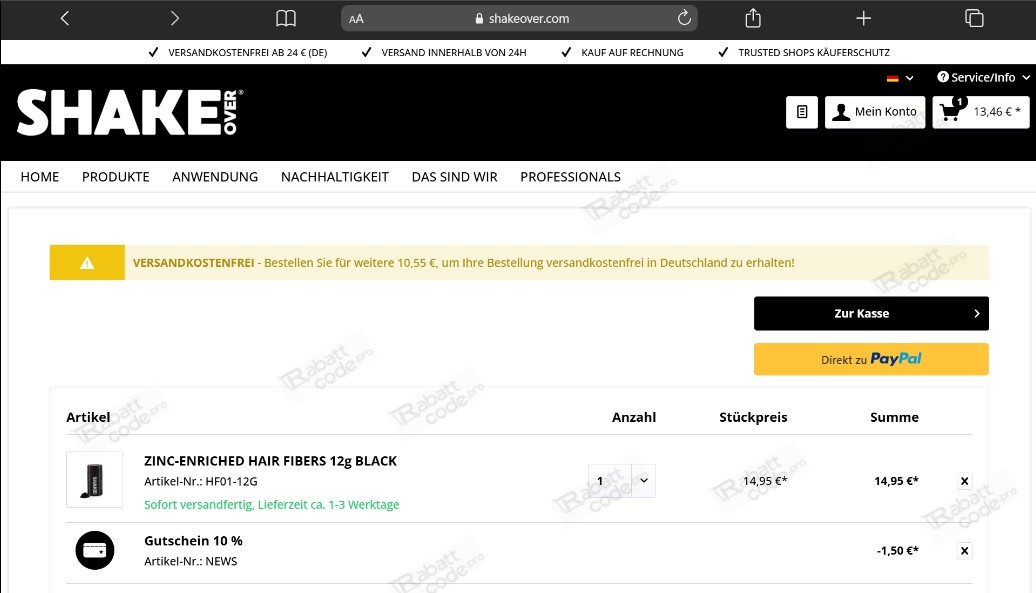Screen dimensions: 1036x593
Task: Go back with Safari back arrow
Action: coord(65,18)
